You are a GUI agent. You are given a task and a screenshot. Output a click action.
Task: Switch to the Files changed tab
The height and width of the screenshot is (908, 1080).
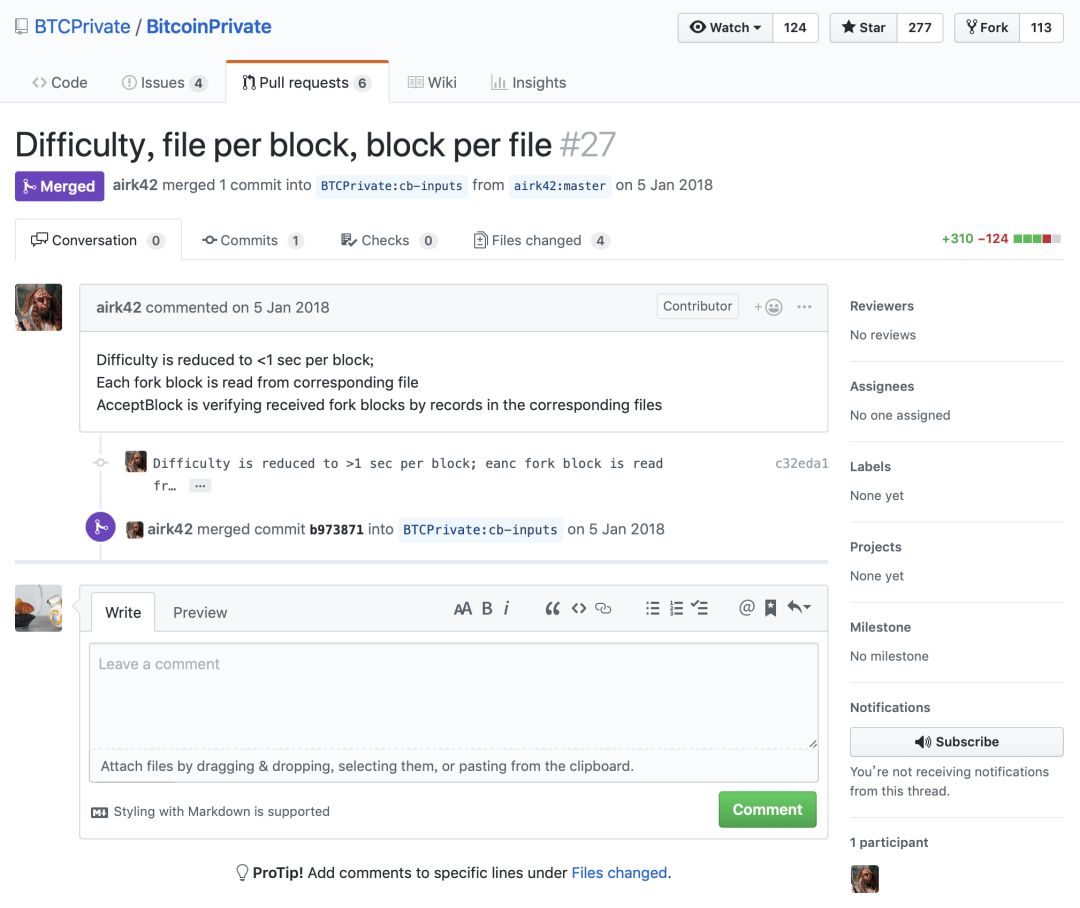pos(541,240)
